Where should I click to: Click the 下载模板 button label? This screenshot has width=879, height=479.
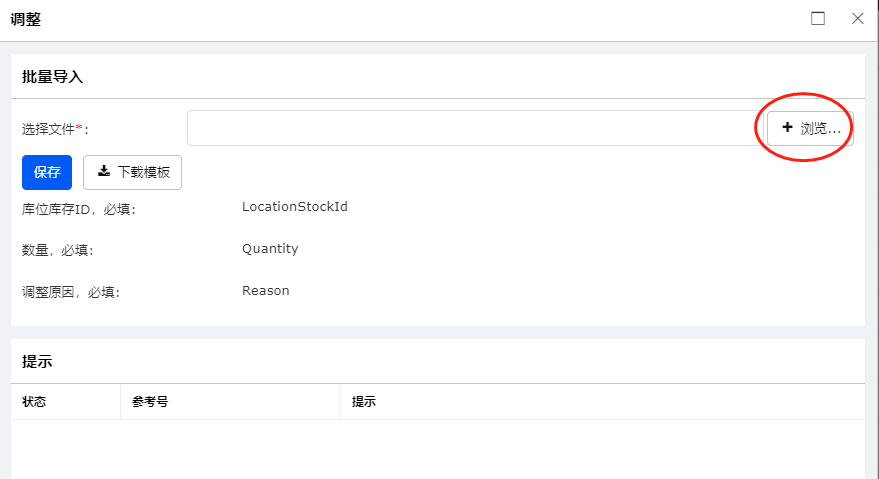coord(144,172)
